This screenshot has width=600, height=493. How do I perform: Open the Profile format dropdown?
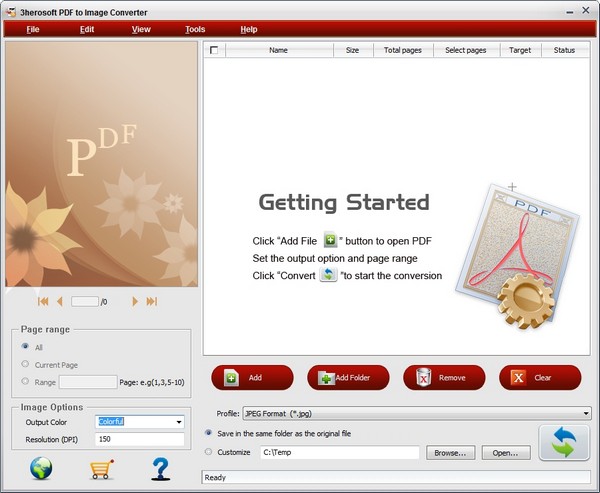point(586,412)
